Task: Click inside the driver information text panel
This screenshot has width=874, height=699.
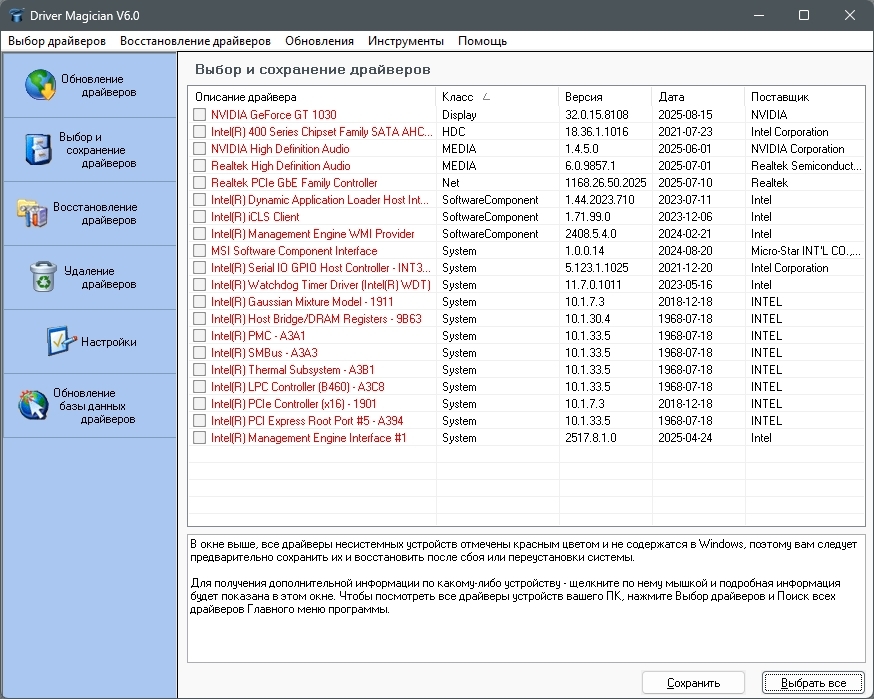Action: 526,598
